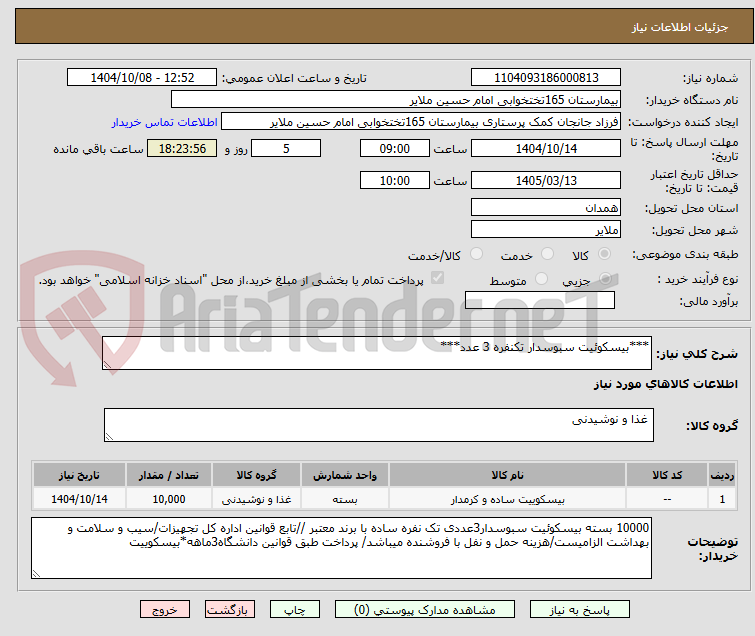
Task: Select the جزیی purchase type radio
Action: (x=606, y=278)
